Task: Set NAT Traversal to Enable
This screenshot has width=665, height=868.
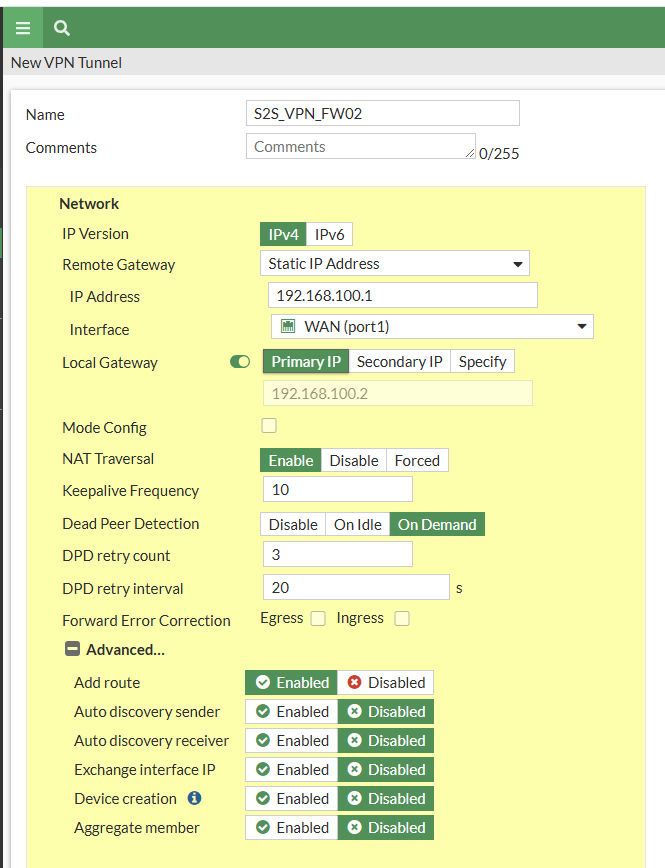Action: point(291,460)
